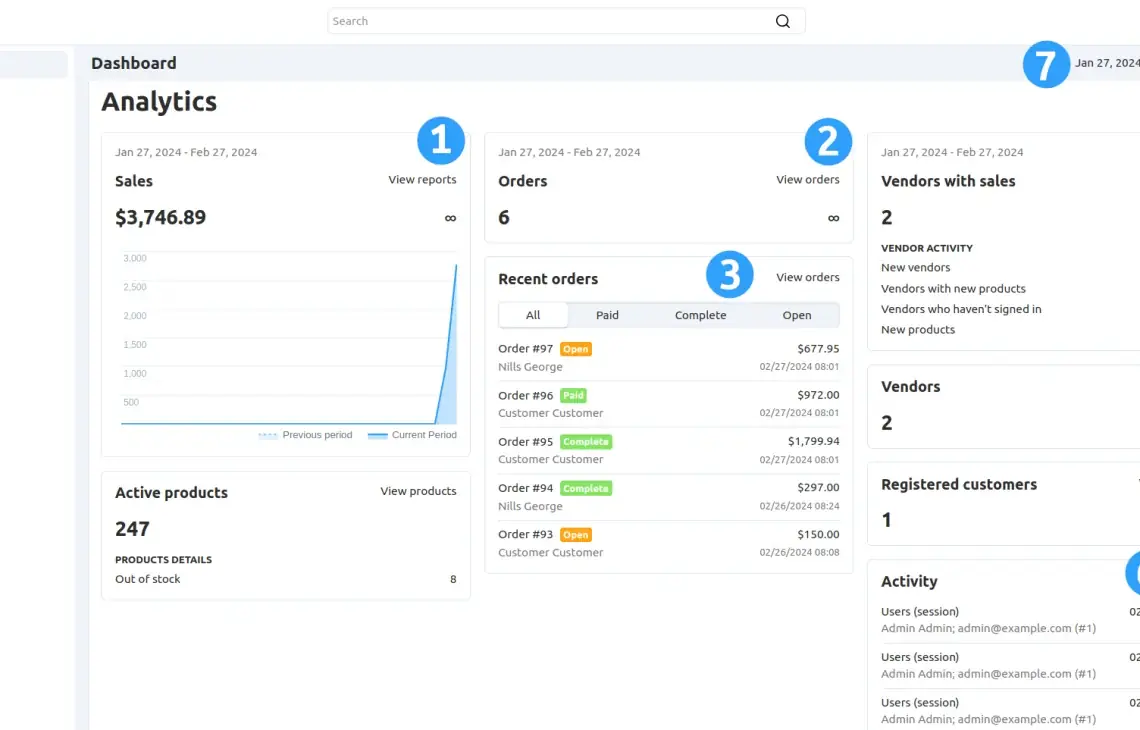Focus the Search input field

click(566, 21)
